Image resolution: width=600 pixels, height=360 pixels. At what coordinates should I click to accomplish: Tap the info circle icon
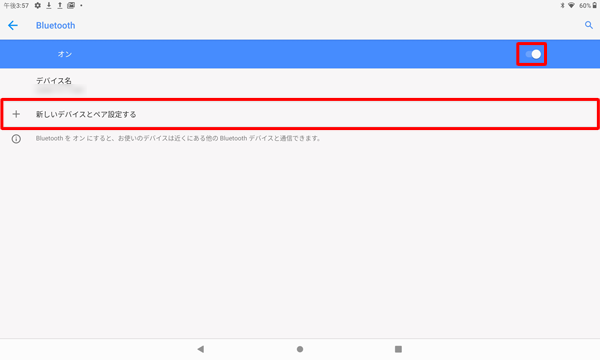tap(16, 138)
